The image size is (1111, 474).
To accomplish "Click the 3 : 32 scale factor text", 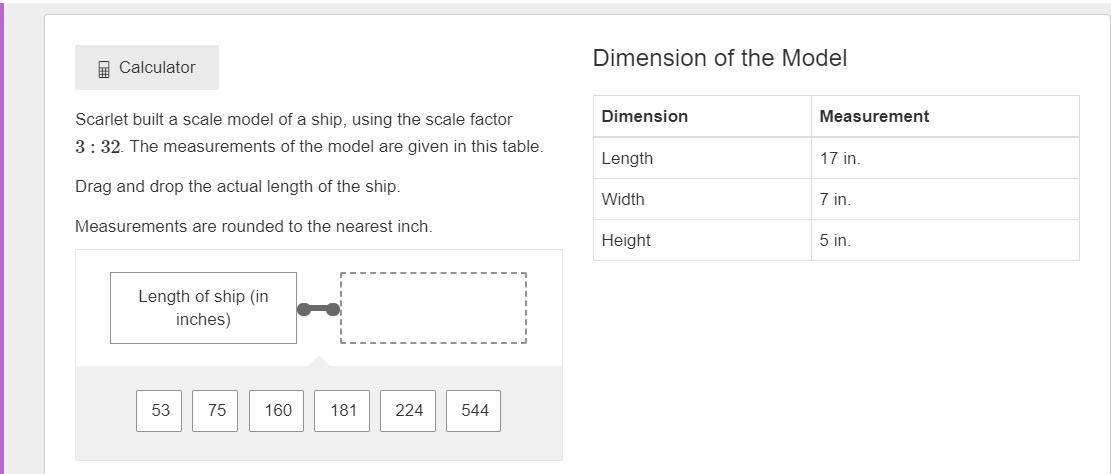I will pos(98,147).
